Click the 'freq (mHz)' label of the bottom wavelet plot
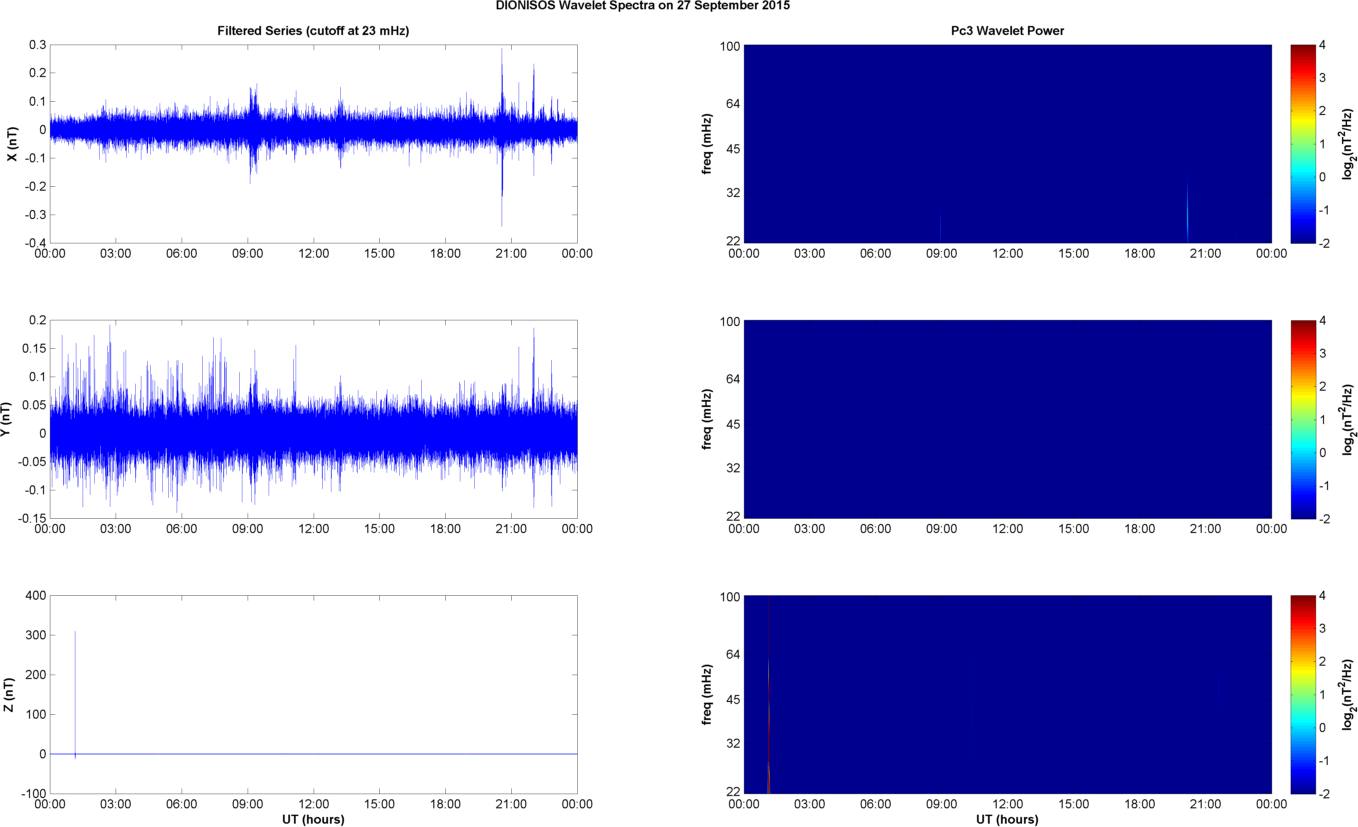Viewport: 1358px width, 827px height. (706, 695)
